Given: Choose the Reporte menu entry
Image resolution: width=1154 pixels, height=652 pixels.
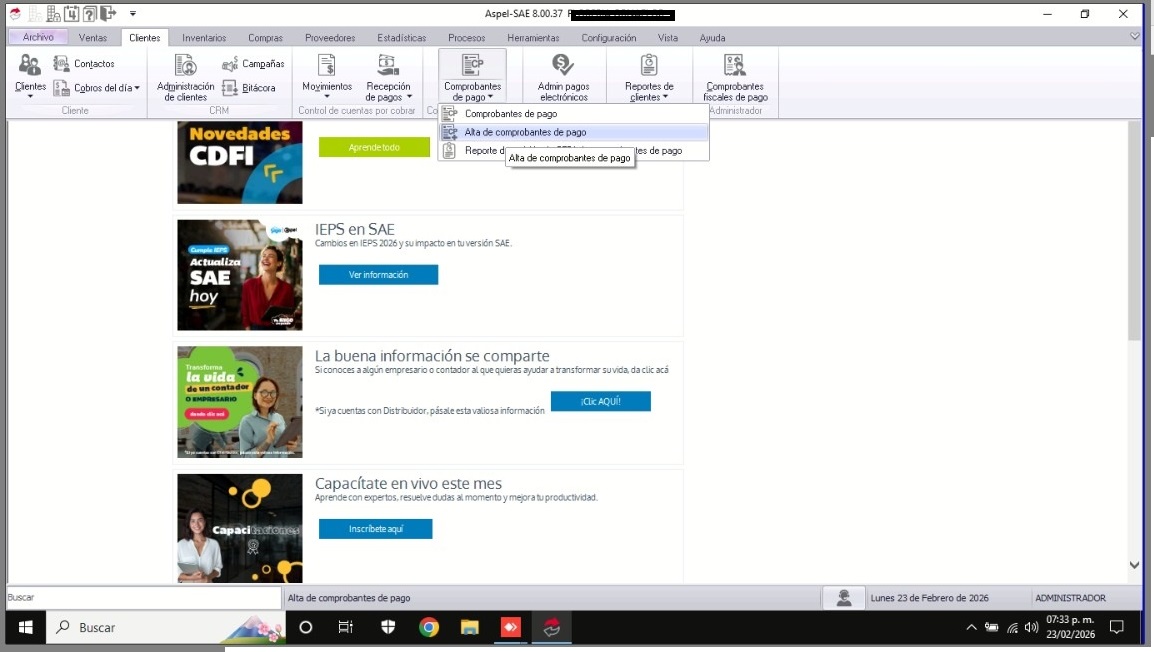Looking at the screenshot, I should 574,151.
